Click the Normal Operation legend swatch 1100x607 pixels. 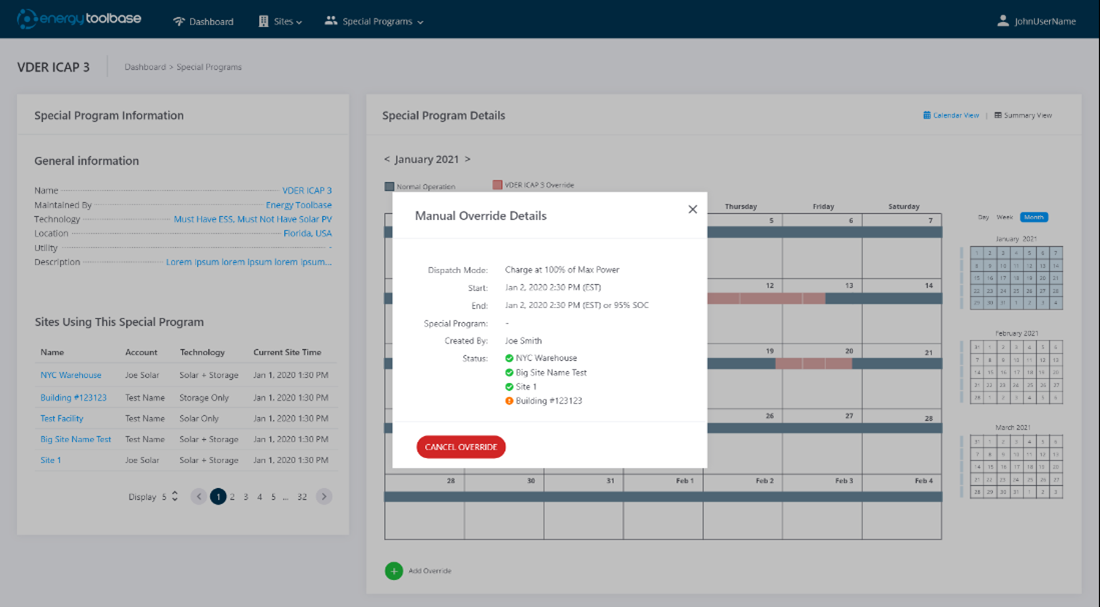click(389, 187)
